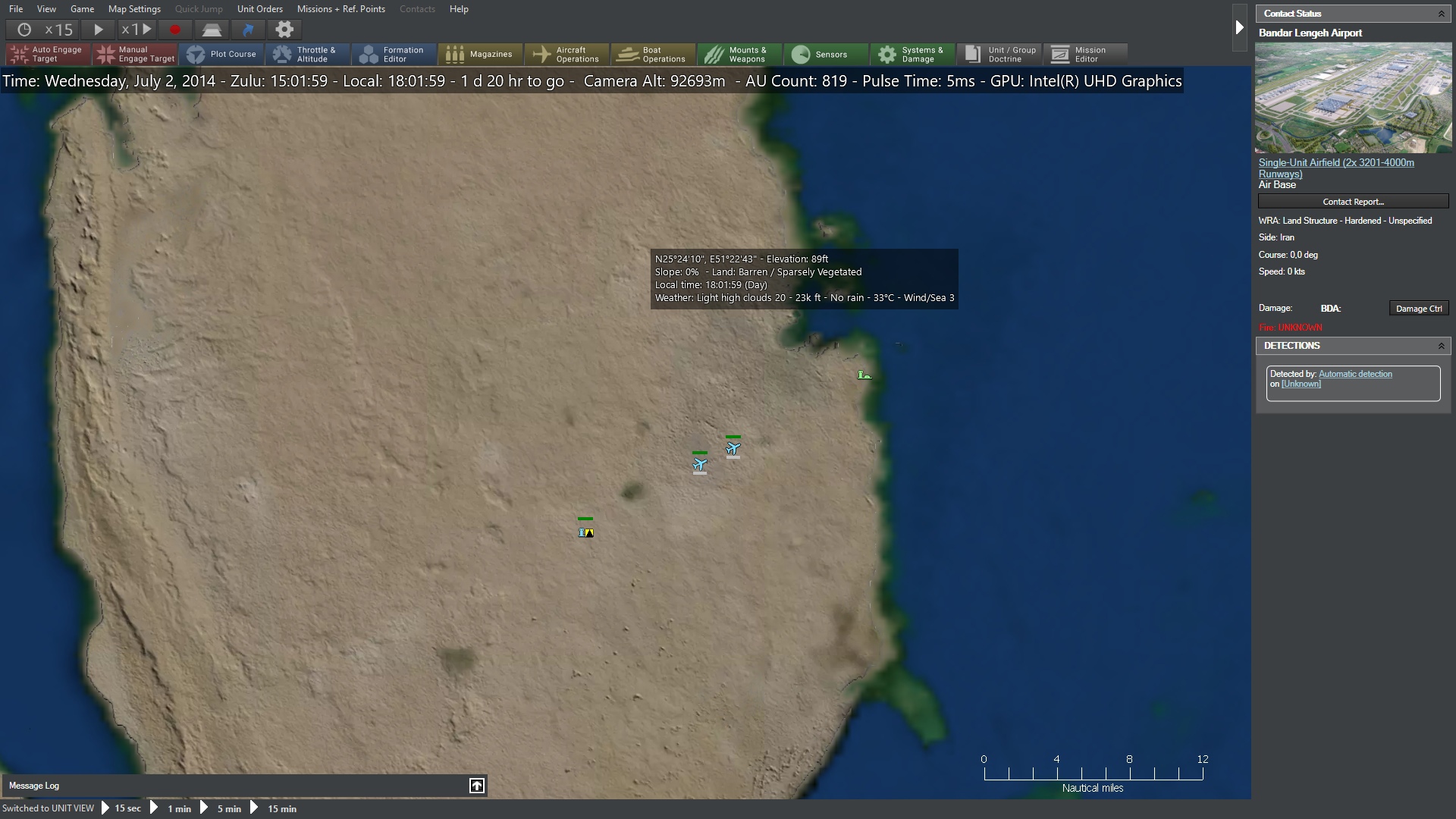Click the blue curved arrow toolbar icon
This screenshot has height=819, width=1456.
coord(248,30)
